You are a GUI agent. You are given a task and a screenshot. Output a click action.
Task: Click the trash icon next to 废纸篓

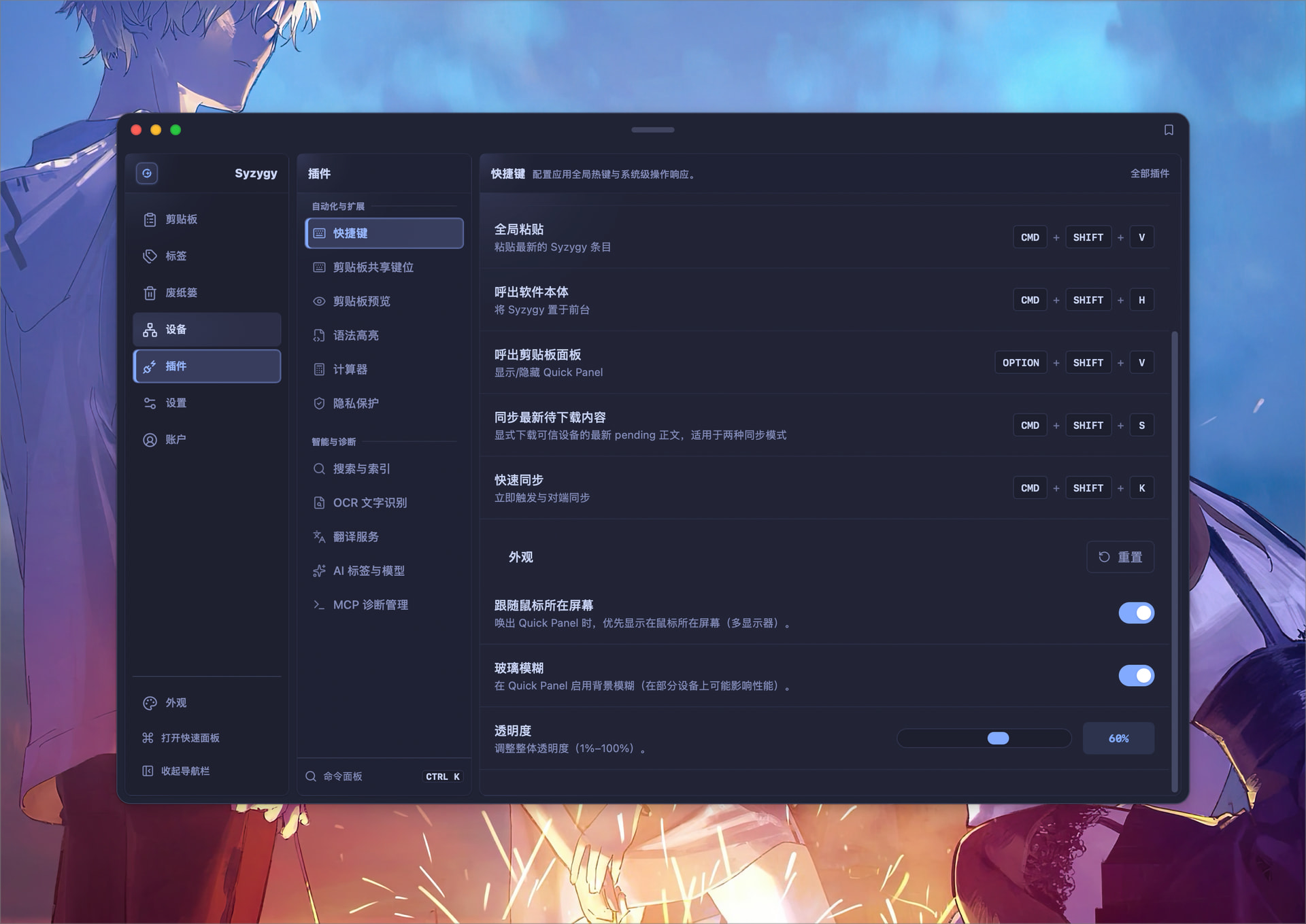[x=150, y=293]
